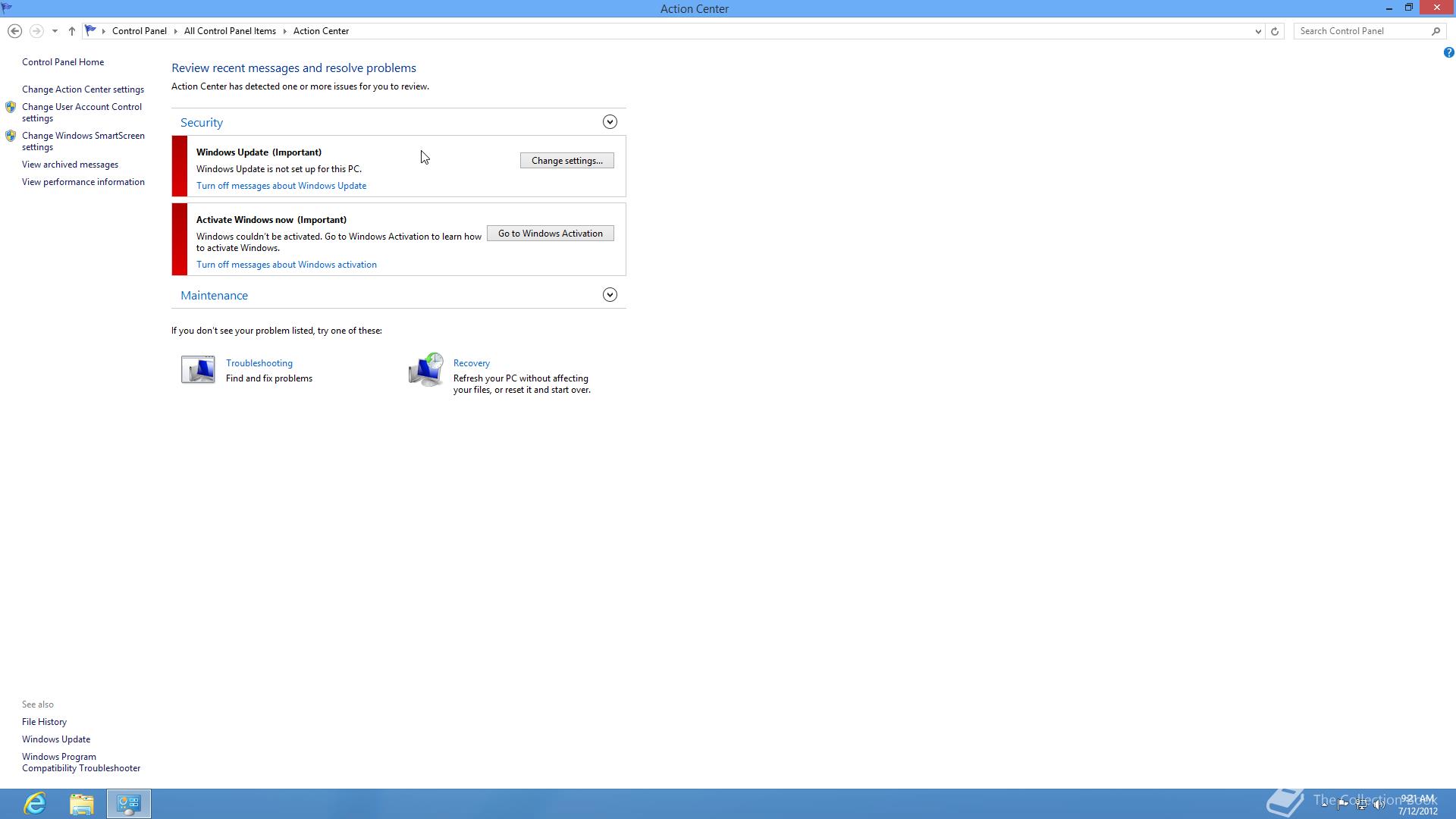1456x819 pixels.
Task: Click the Maintenance section heading
Action: (214, 296)
